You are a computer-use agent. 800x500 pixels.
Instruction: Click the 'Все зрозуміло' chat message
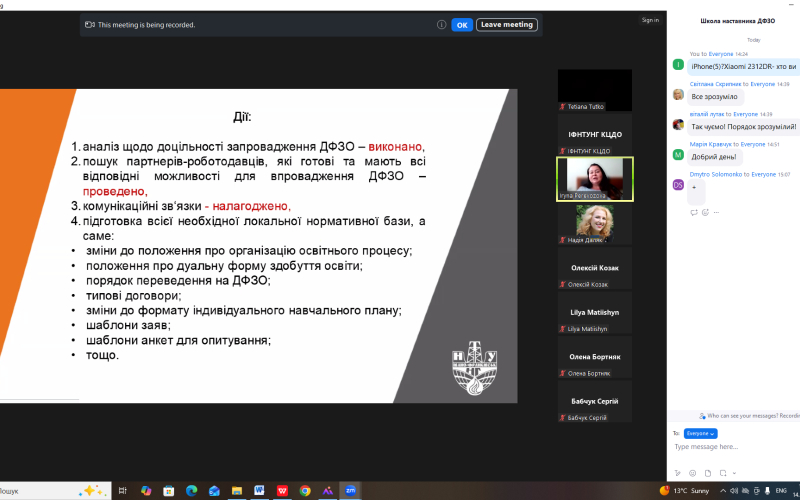pyautogui.click(x=714, y=97)
